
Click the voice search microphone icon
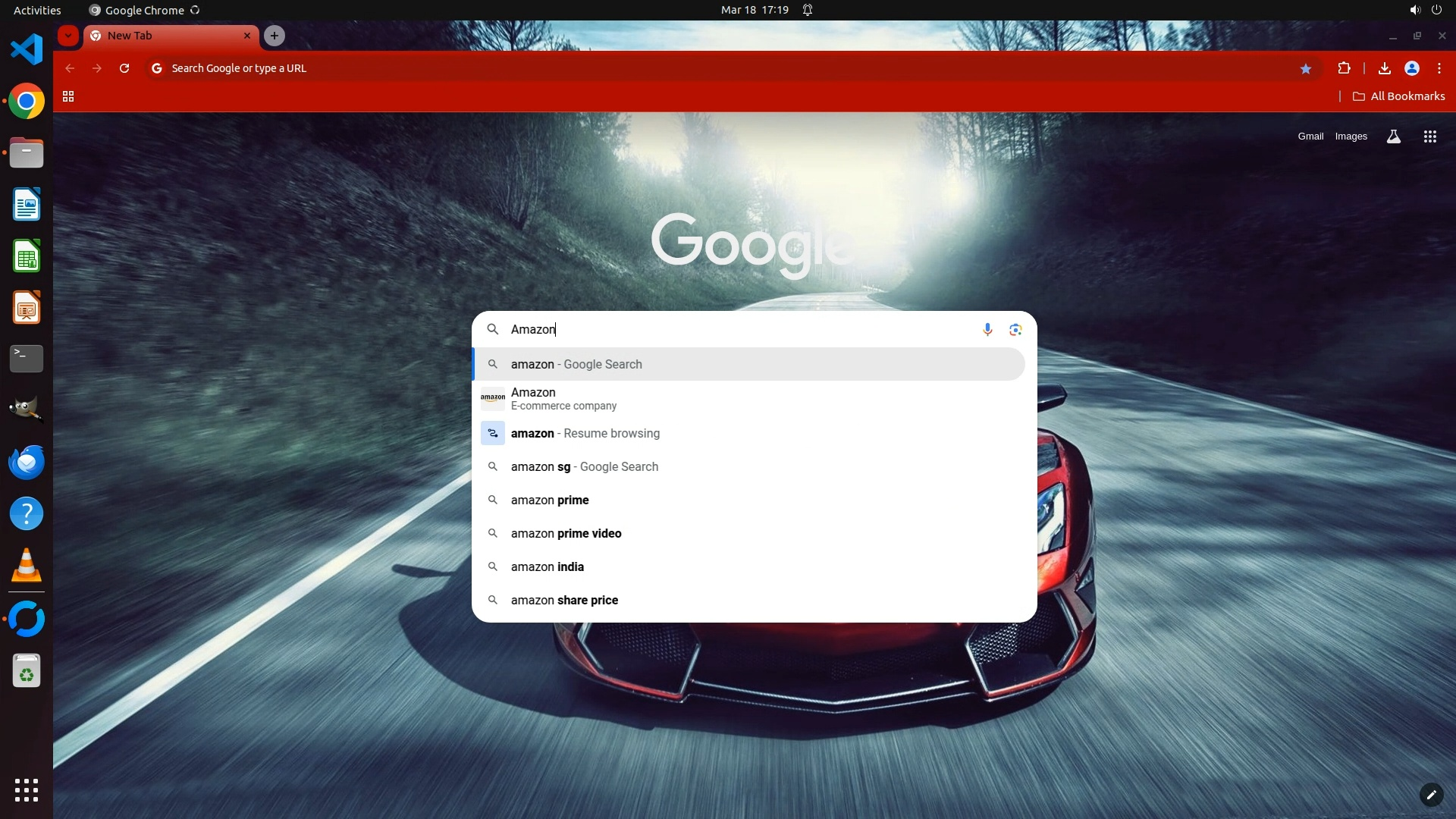987,329
